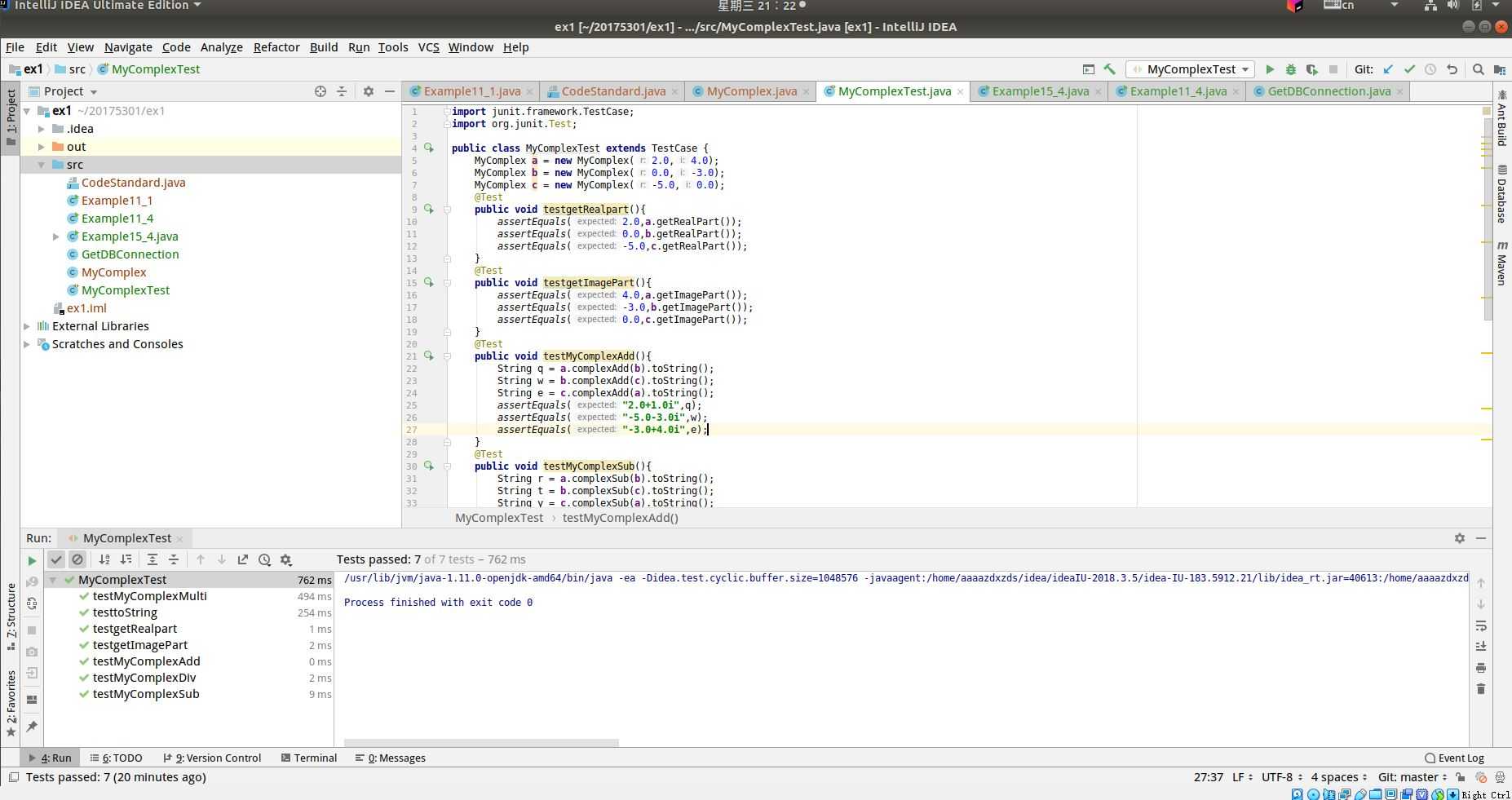
Task: Open Project panel settings gear
Action: [x=369, y=91]
